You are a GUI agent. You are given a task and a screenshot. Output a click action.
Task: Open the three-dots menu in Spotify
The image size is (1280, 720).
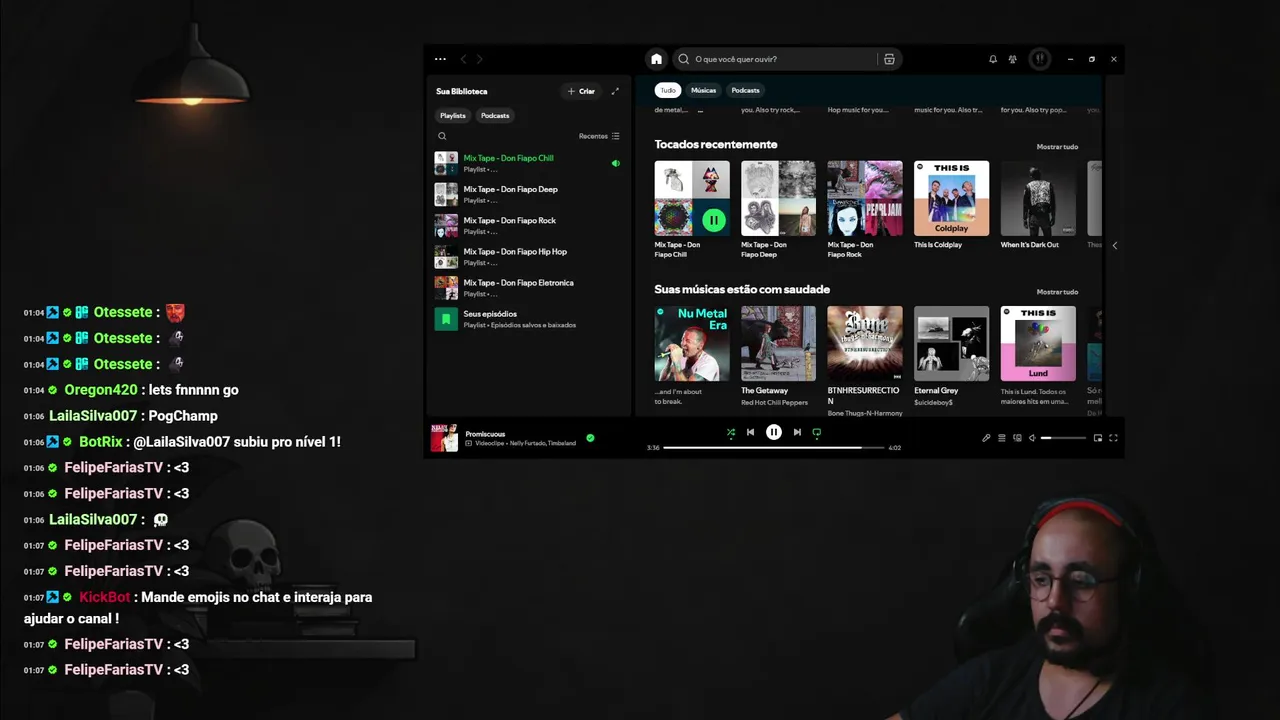440,59
